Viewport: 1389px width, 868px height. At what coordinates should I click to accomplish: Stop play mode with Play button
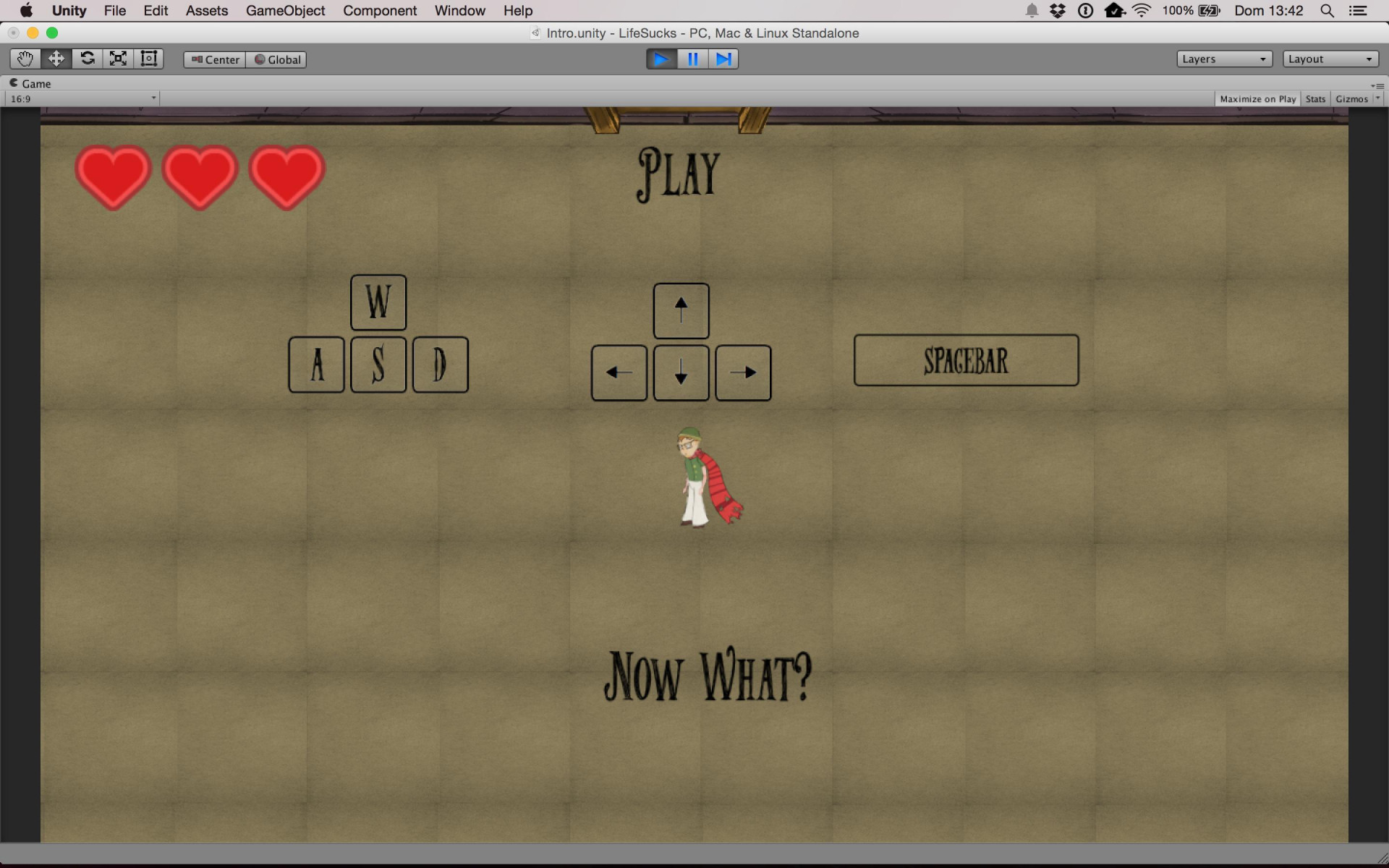[x=662, y=59]
